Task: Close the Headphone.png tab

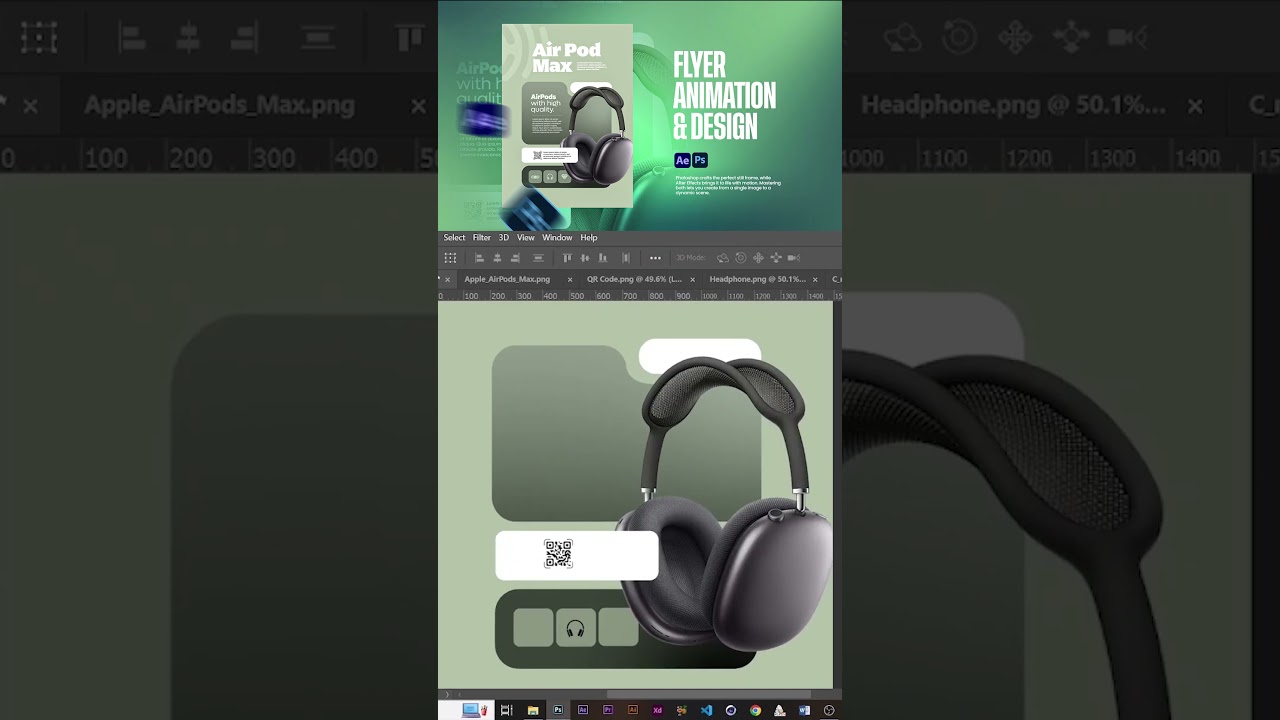Action: pyautogui.click(x=815, y=280)
